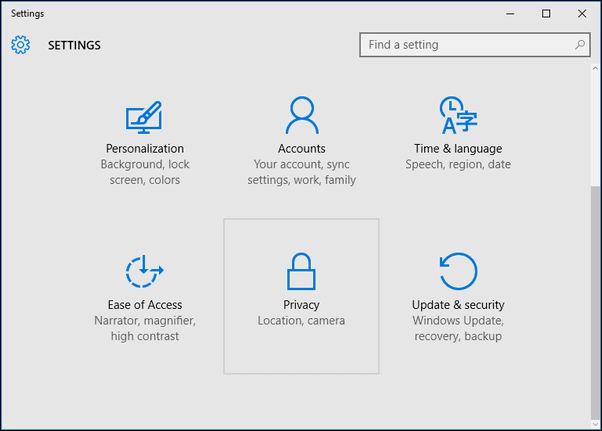Click the Ease of Access title text

click(145, 305)
